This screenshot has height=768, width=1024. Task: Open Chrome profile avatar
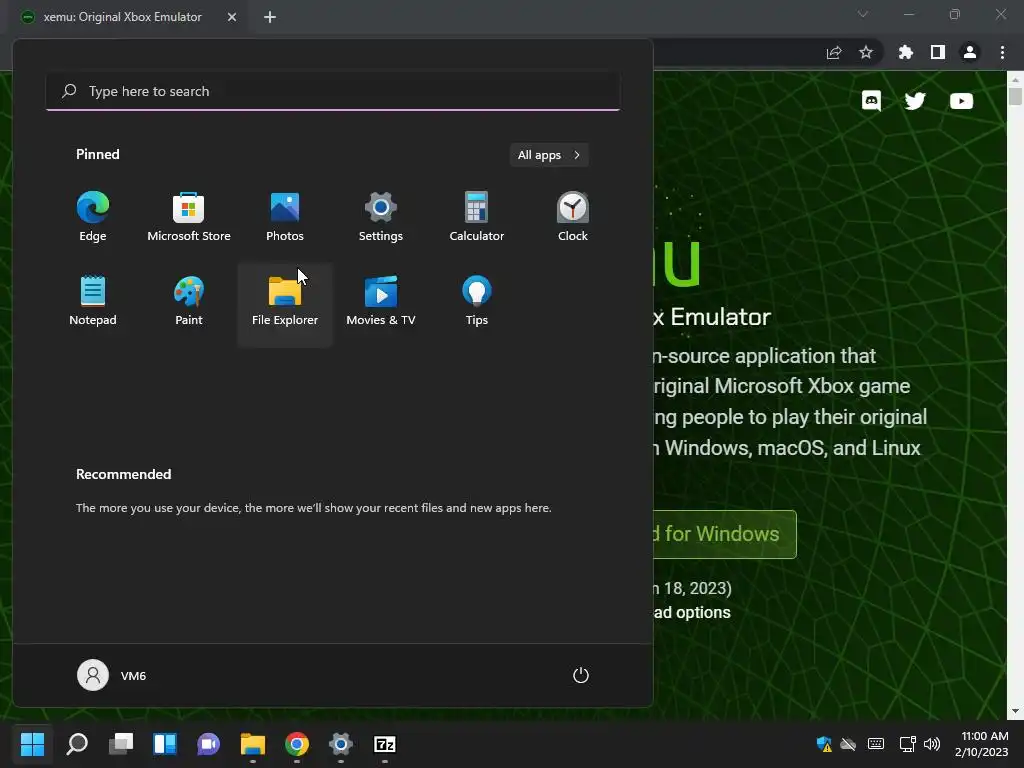(x=970, y=52)
